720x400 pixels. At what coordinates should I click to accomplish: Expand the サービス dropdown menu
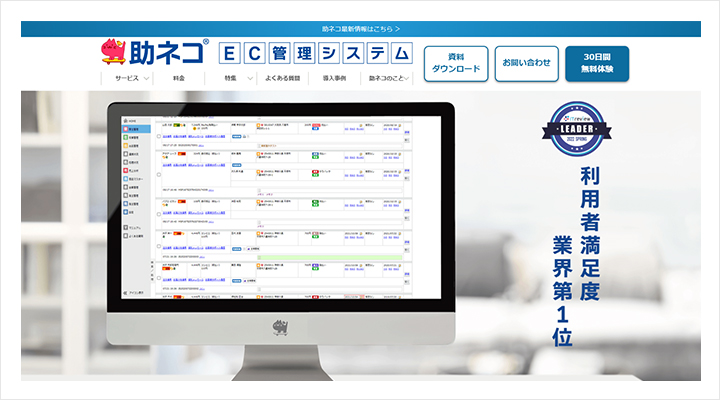[x=131, y=78]
